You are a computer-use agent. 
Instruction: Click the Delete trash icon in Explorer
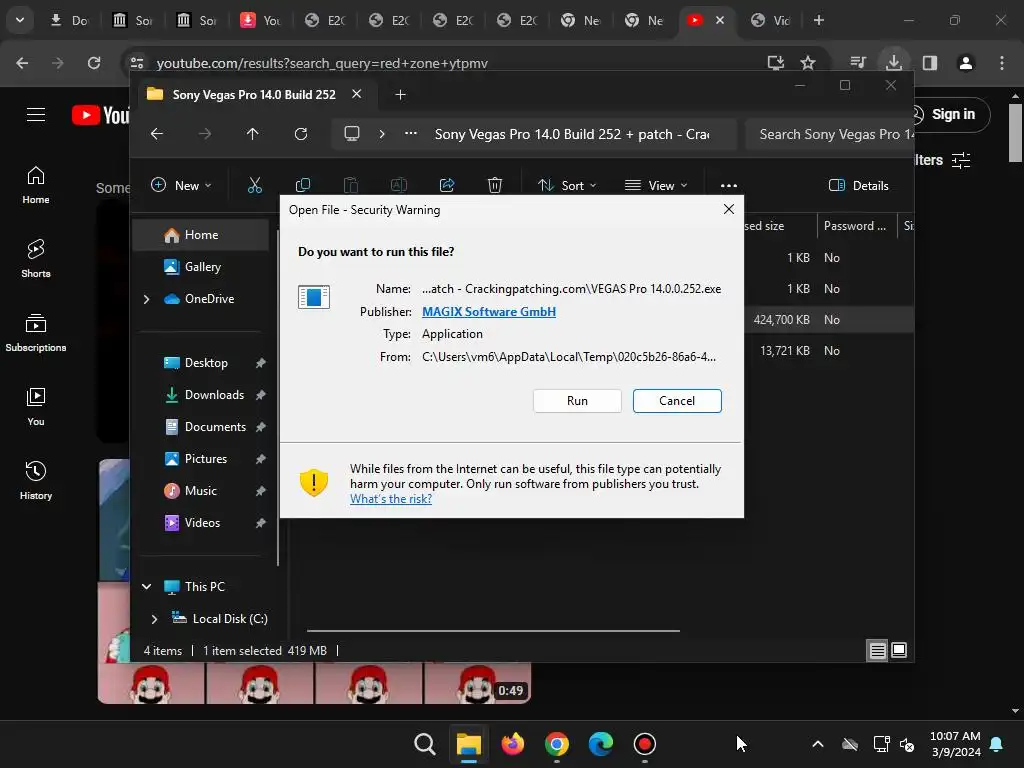495,185
